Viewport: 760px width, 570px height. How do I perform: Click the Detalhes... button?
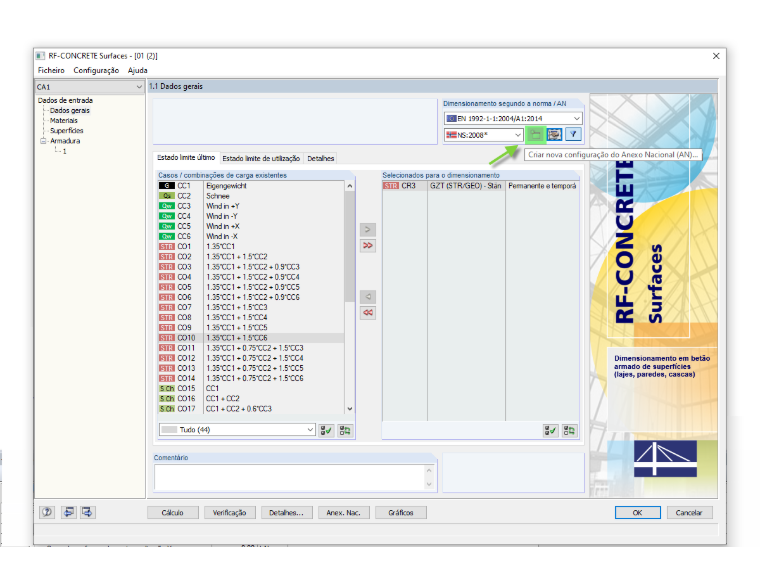pos(286,513)
